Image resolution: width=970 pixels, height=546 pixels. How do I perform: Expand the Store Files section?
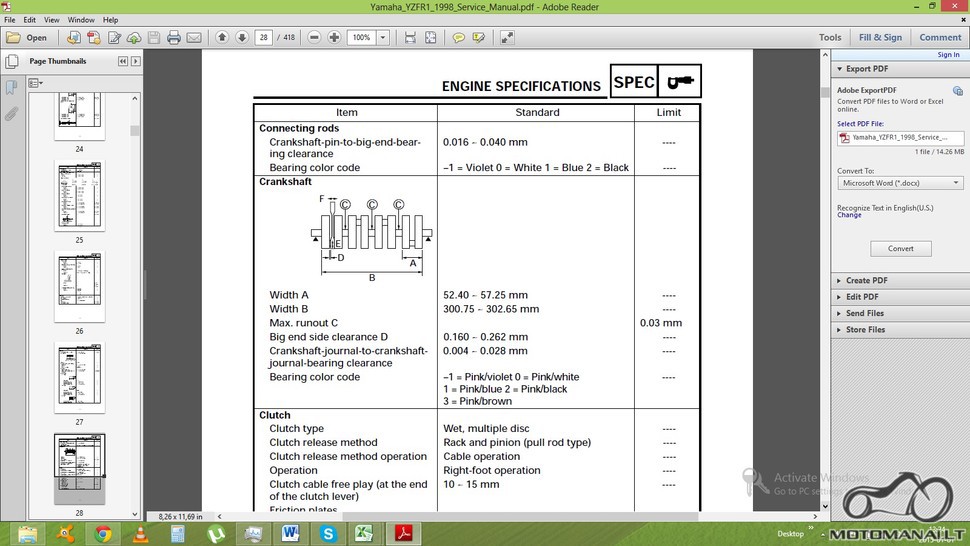[x=839, y=330]
